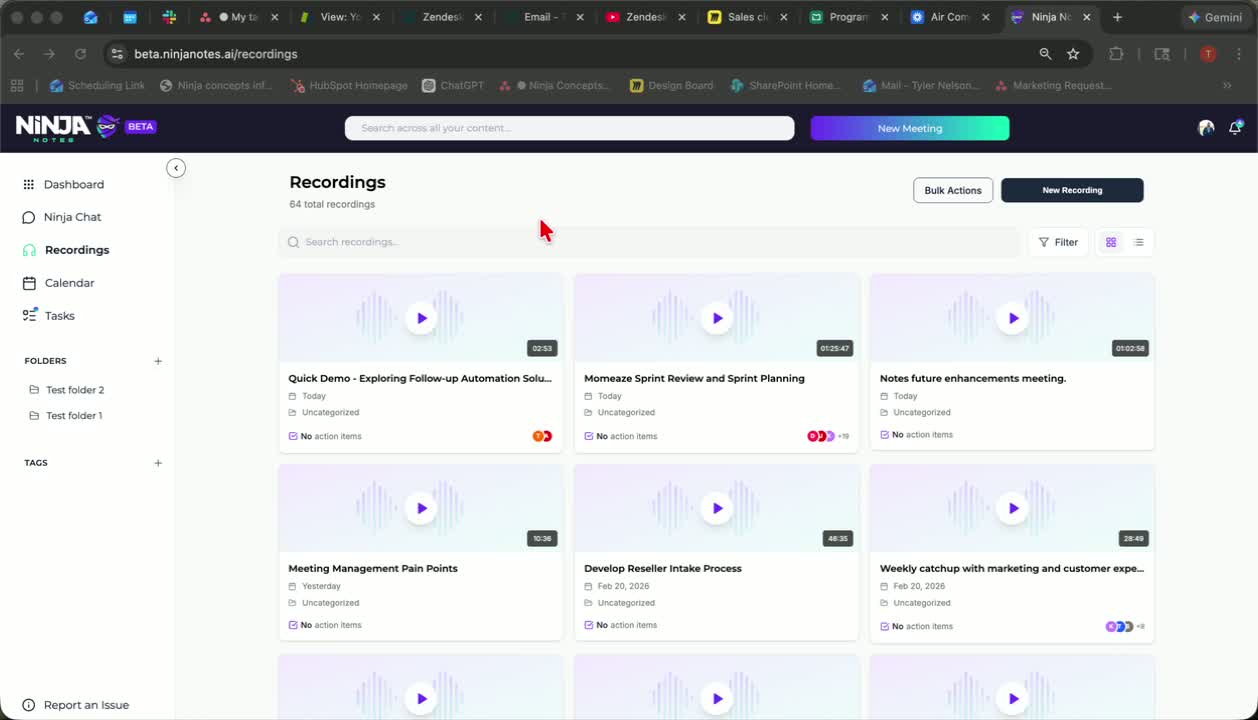
Task: Bookmark this page with the star icon
Action: click(1073, 54)
